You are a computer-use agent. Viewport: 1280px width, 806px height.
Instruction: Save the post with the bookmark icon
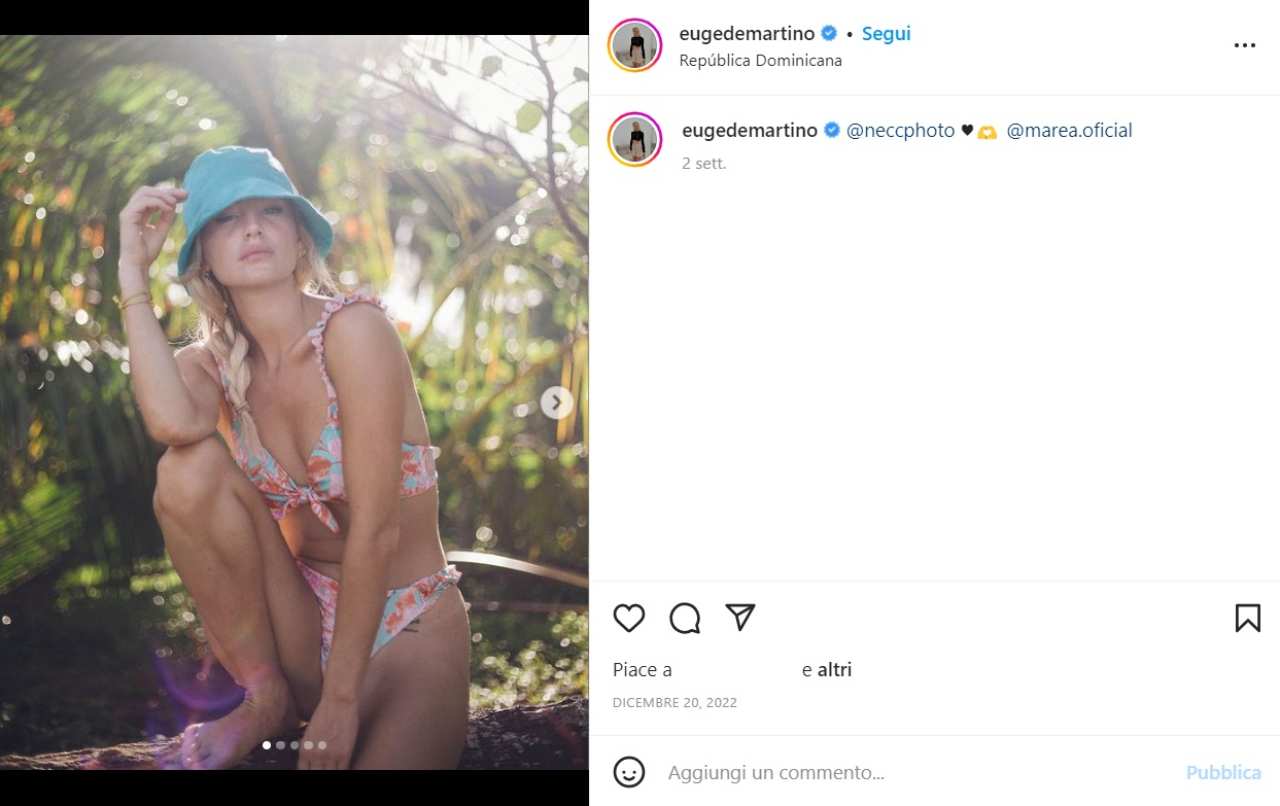point(1247,618)
